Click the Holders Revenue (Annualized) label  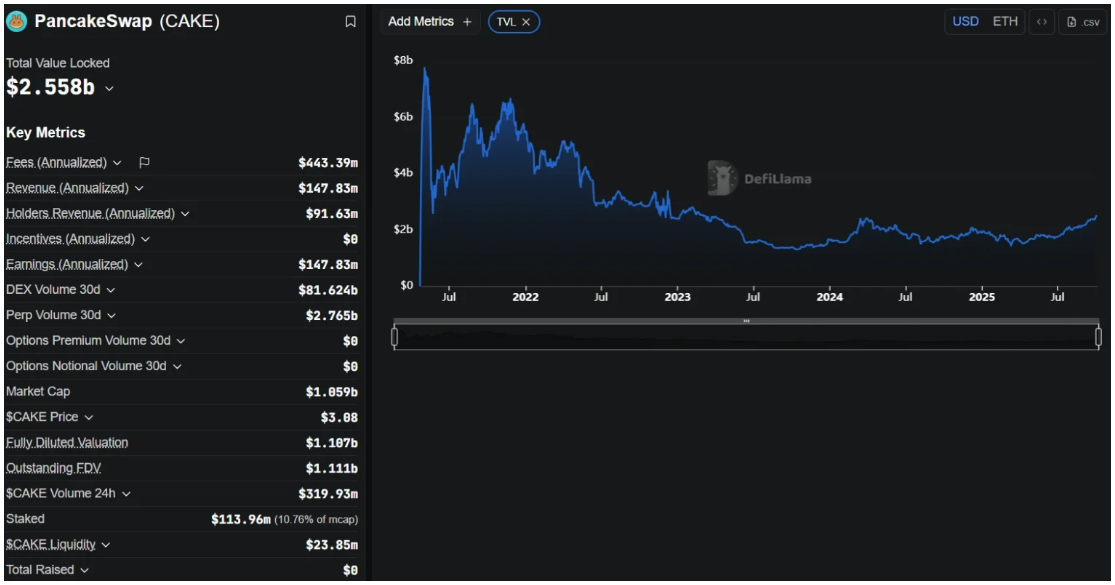[90, 213]
